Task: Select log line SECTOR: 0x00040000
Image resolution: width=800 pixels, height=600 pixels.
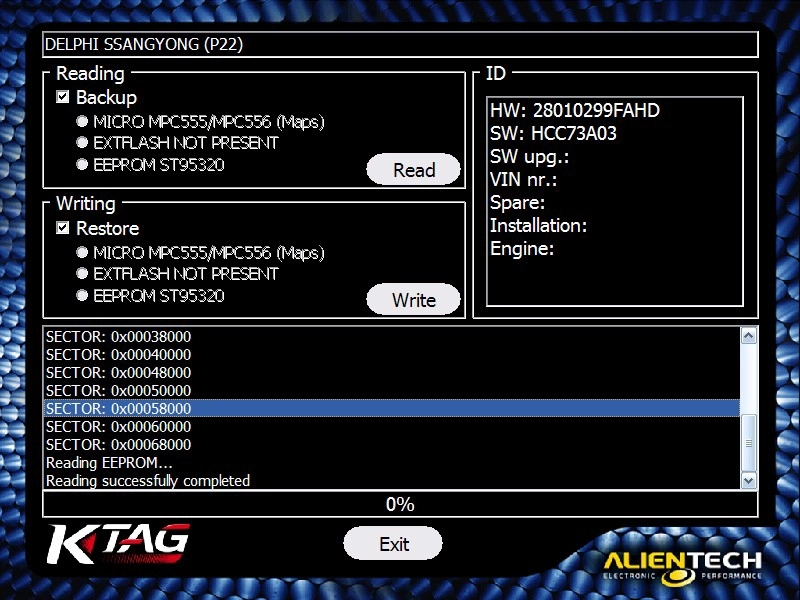Action: (392, 355)
